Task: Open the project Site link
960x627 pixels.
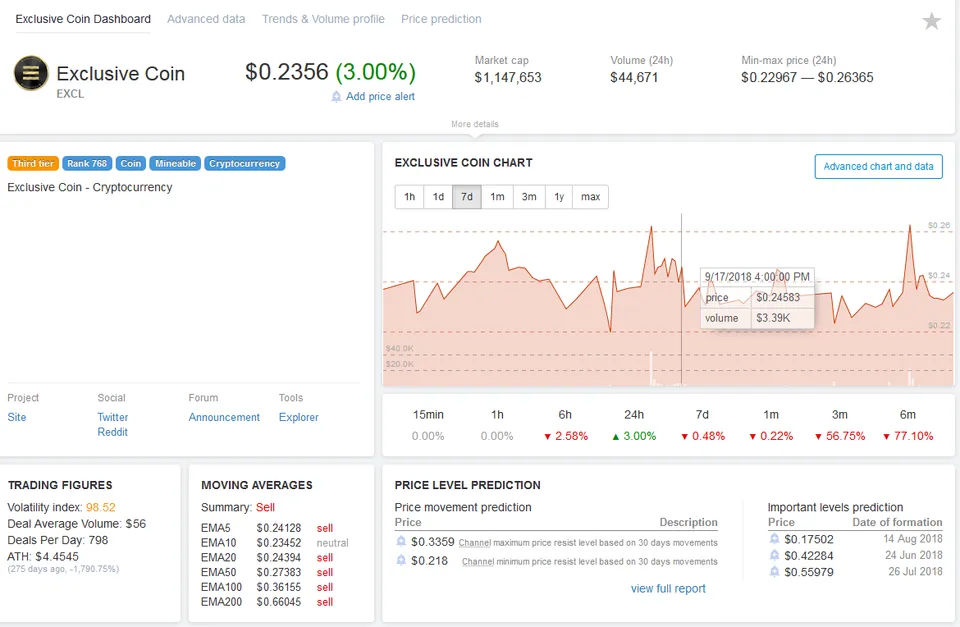Action: pyautogui.click(x=17, y=417)
